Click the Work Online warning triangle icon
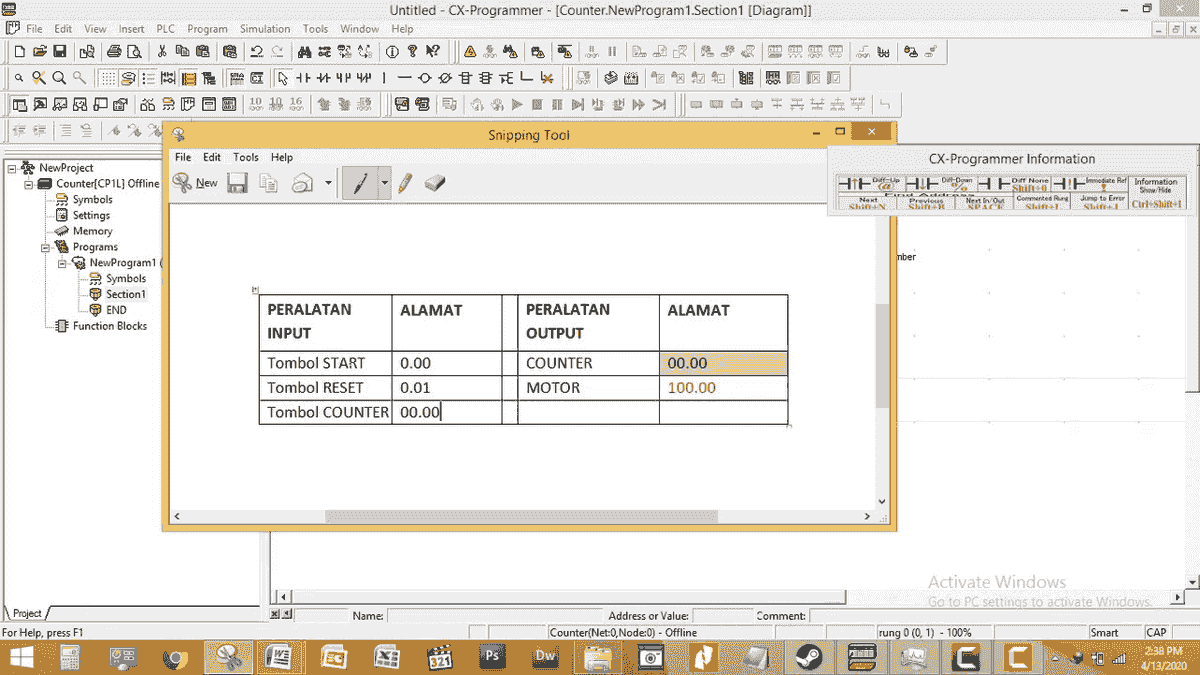 [x=470, y=51]
